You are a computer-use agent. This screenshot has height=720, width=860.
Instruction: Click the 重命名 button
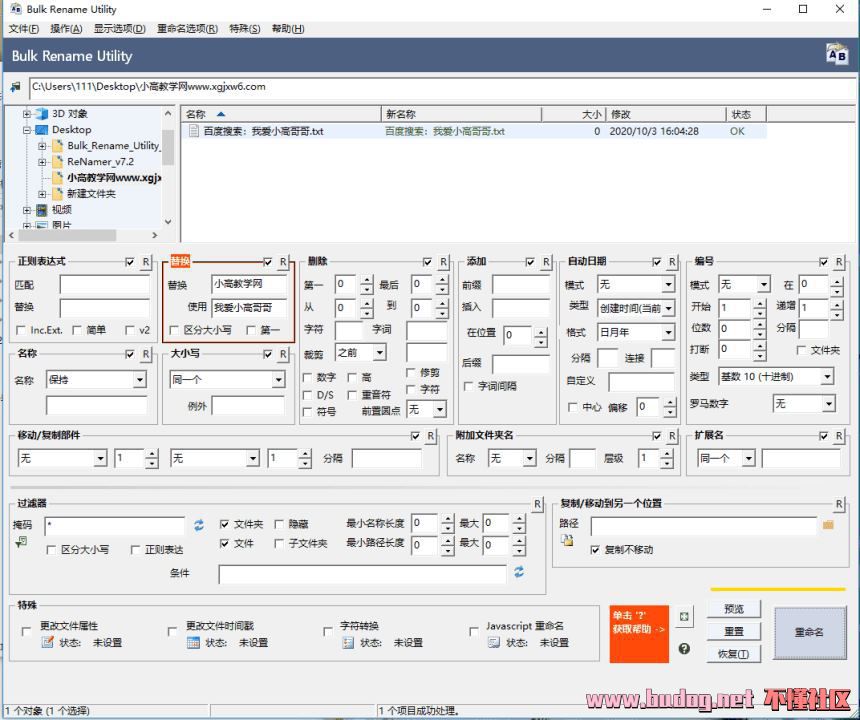pyautogui.click(x=810, y=632)
